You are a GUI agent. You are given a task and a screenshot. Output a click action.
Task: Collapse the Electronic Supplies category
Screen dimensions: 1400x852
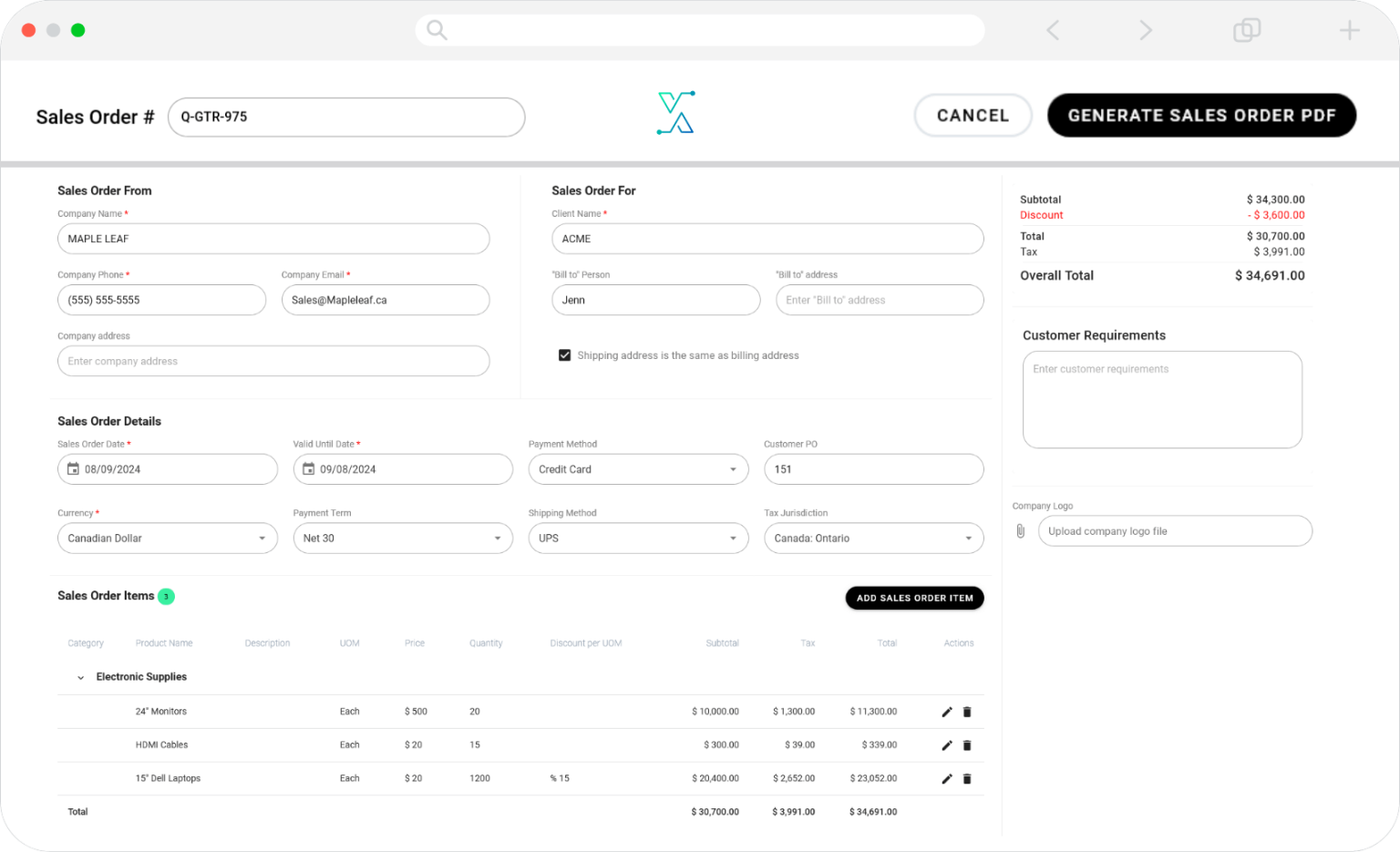(80, 677)
